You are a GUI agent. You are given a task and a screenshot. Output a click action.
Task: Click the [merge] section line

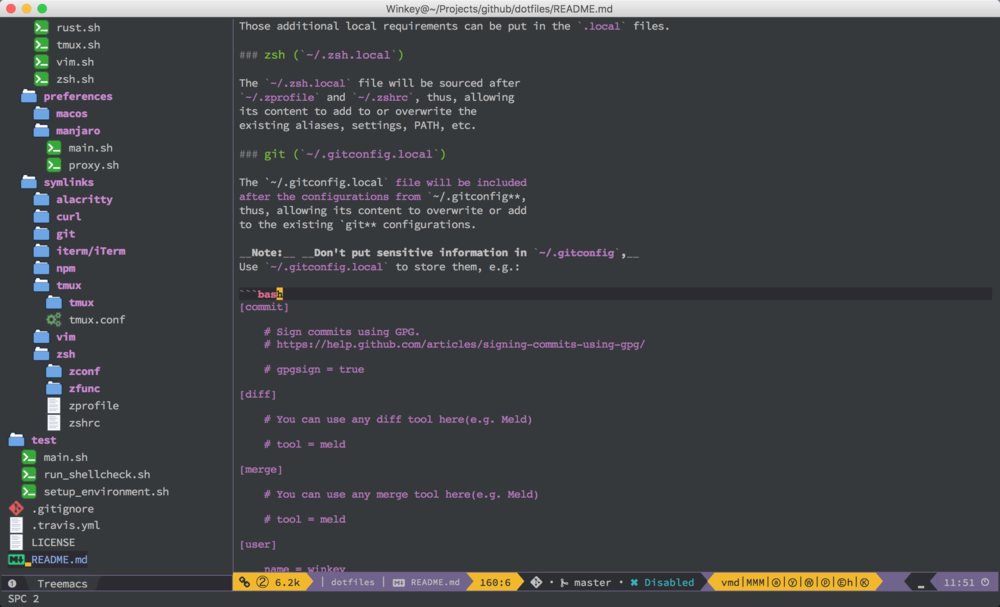261,470
